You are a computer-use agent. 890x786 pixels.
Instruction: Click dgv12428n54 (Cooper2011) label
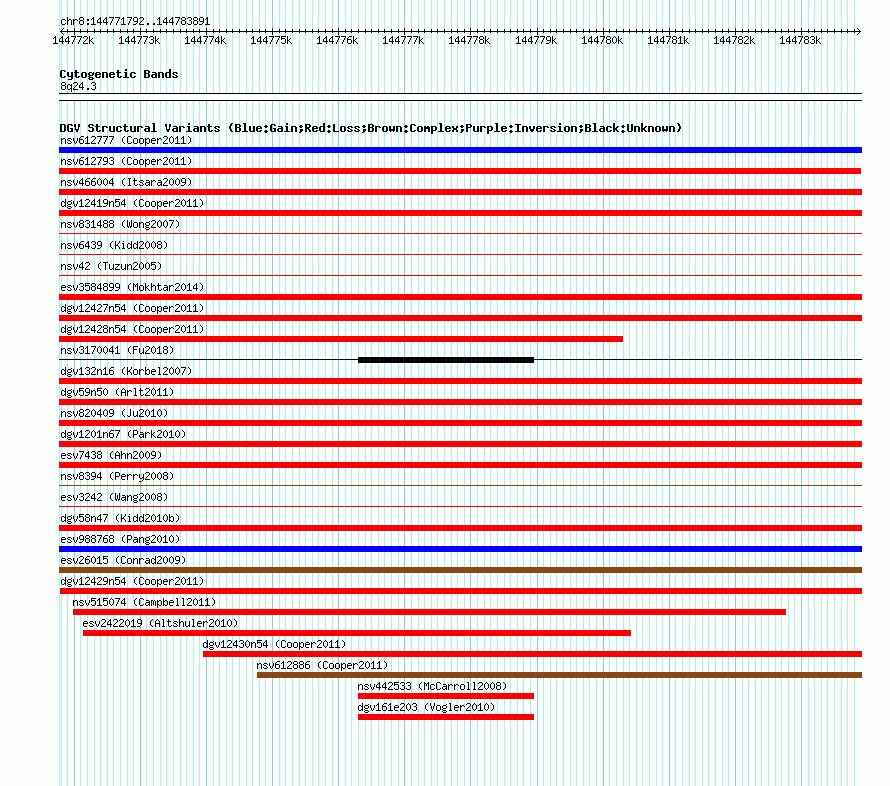pos(132,329)
